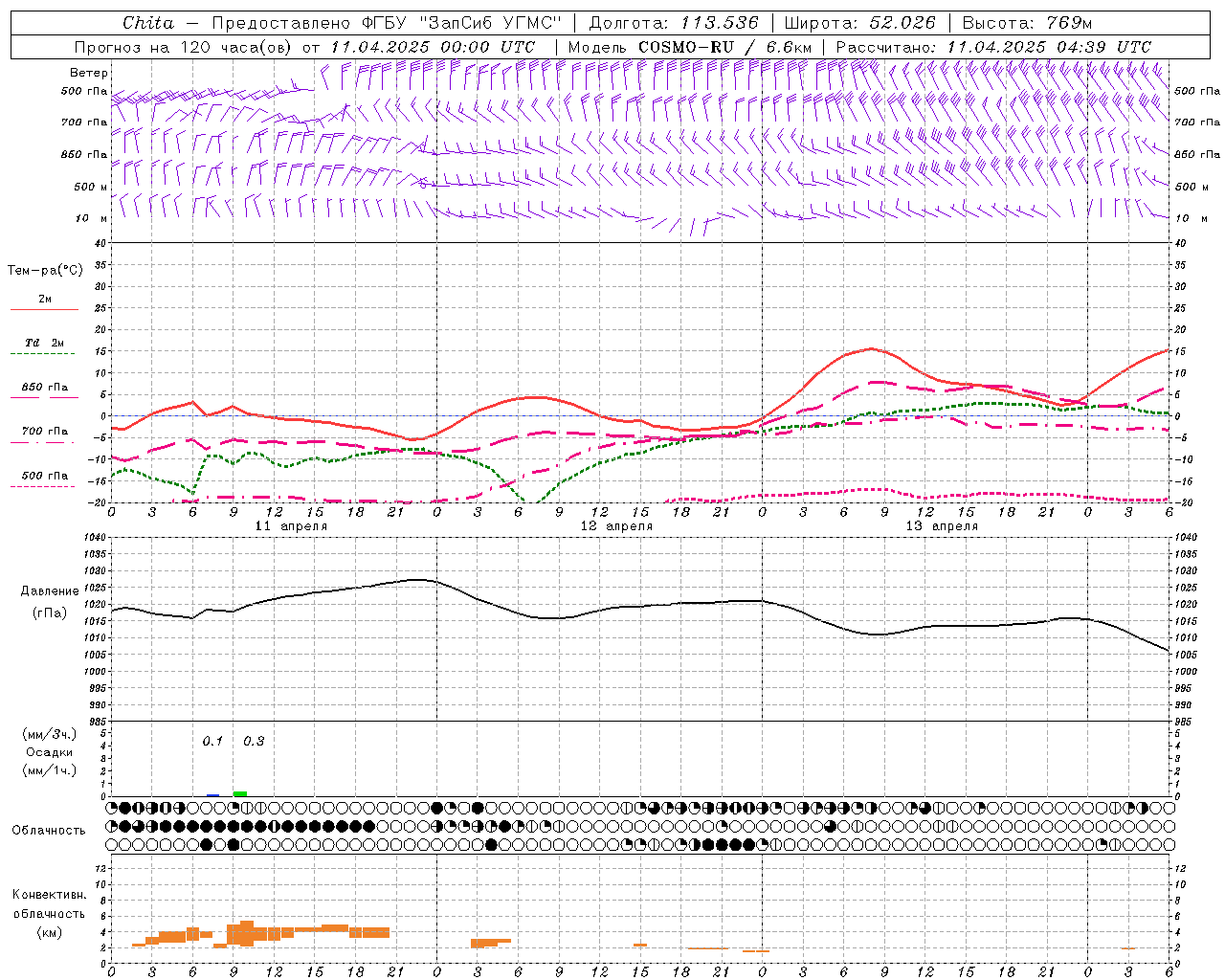The height and width of the screenshot is (980, 1225).
Task: Click the "11 апреля" date label
Action: [291, 526]
